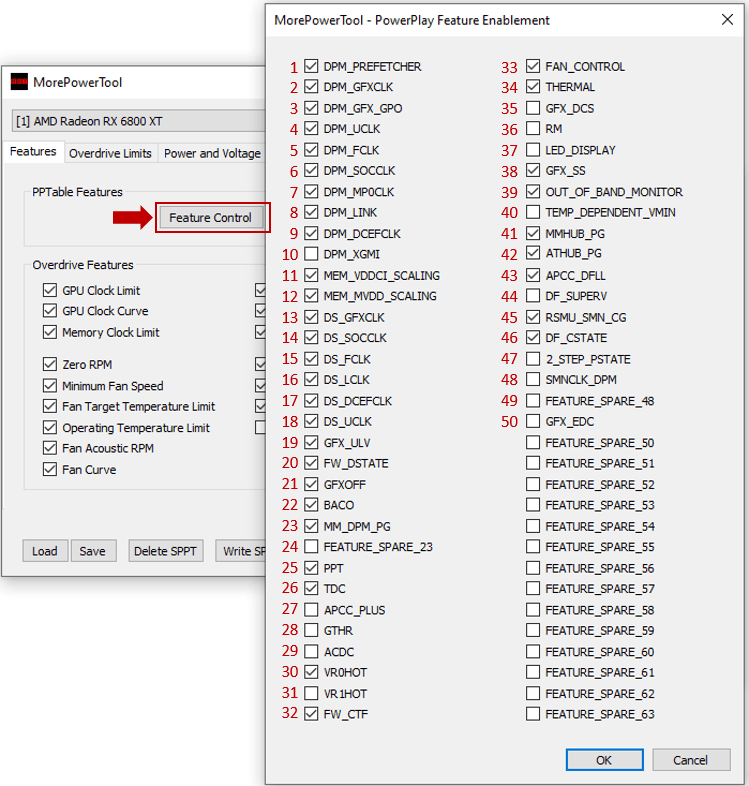Click the Load button
The width and height of the screenshot is (749, 786).
click(x=45, y=551)
